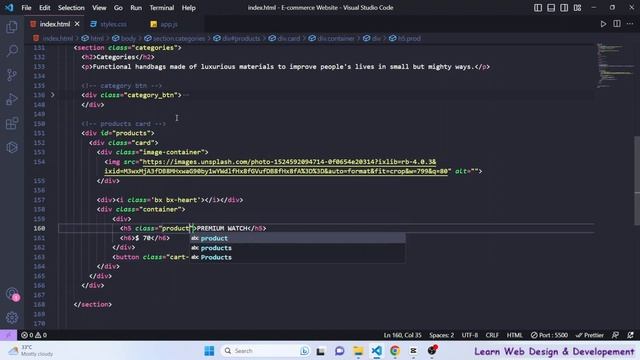Expand folded category_btn div on line 136
640x360 pixels.
click(x=53, y=95)
